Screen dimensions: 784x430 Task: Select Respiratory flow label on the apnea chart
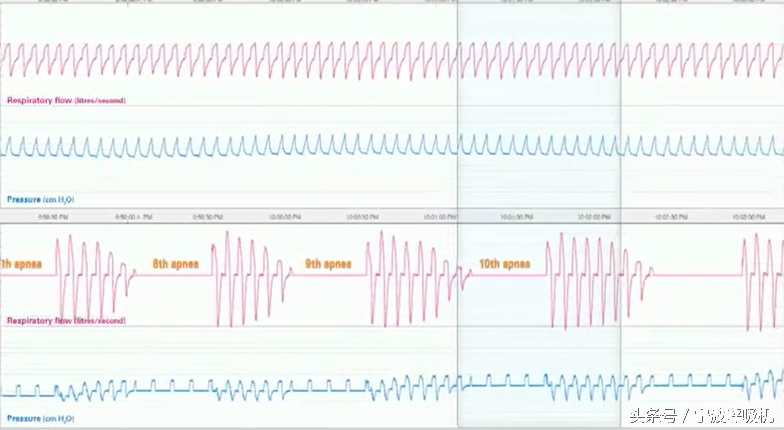click(x=66, y=320)
